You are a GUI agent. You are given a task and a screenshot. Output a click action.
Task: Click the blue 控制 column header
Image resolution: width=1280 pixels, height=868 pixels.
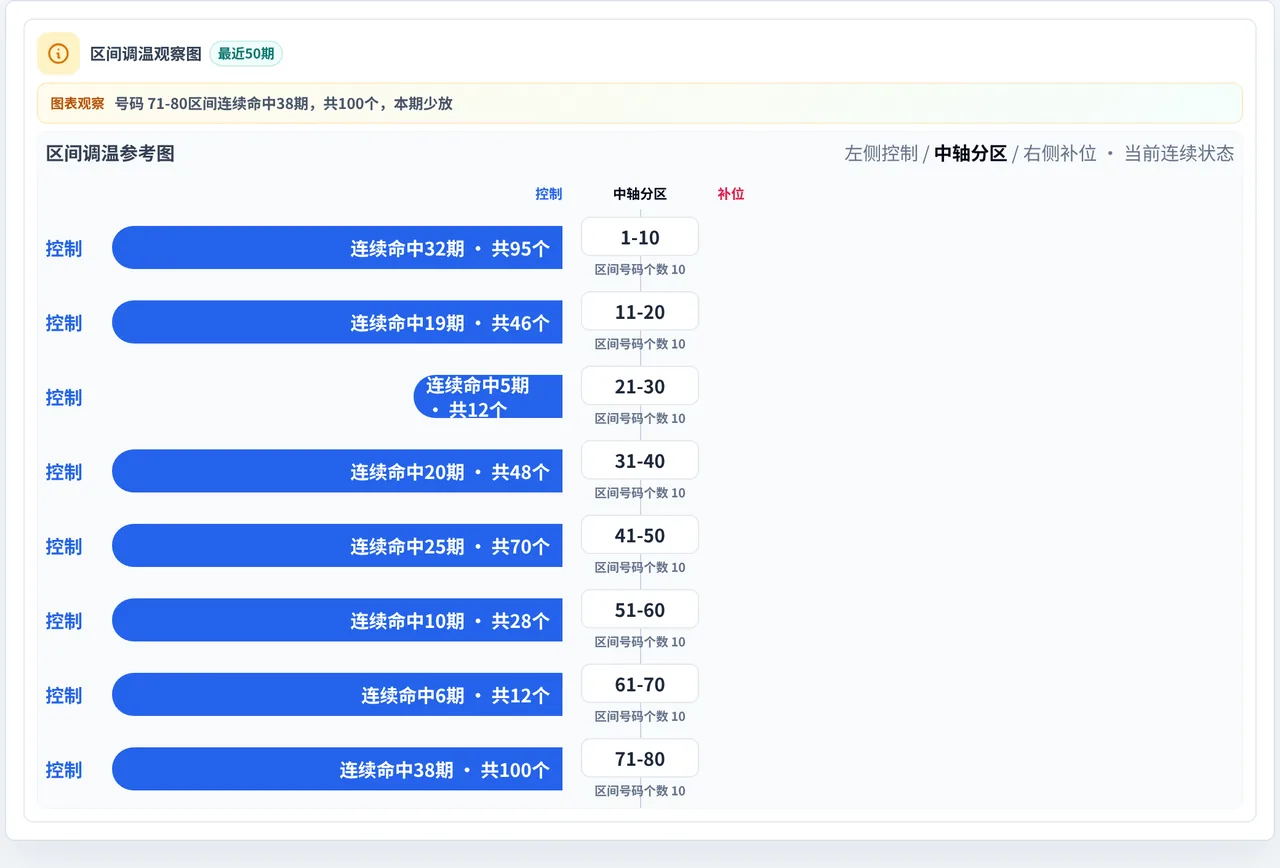(549, 194)
